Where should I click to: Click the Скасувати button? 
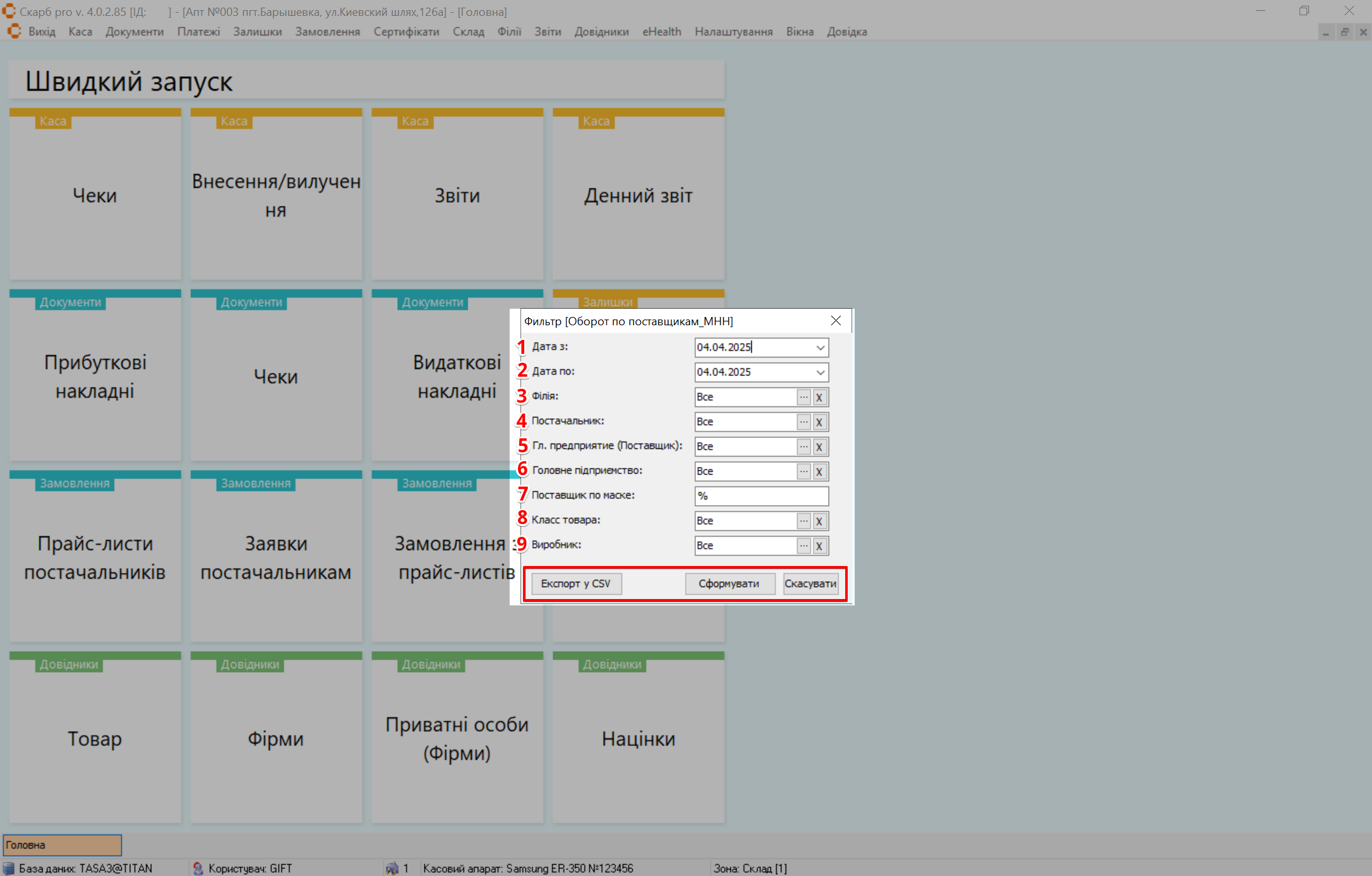pos(810,584)
